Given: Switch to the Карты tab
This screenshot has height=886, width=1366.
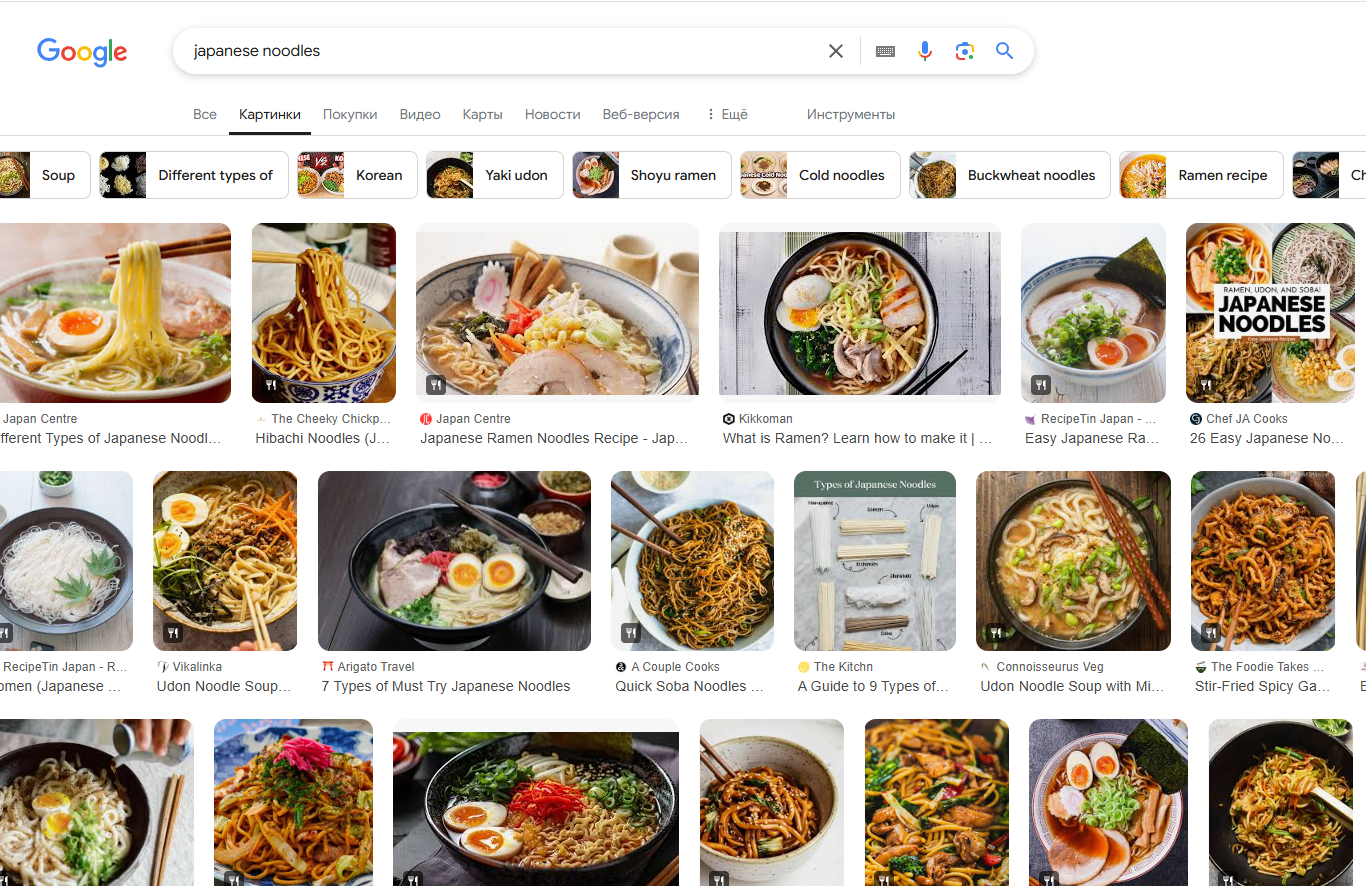Looking at the screenshot, I should [482, 114].
